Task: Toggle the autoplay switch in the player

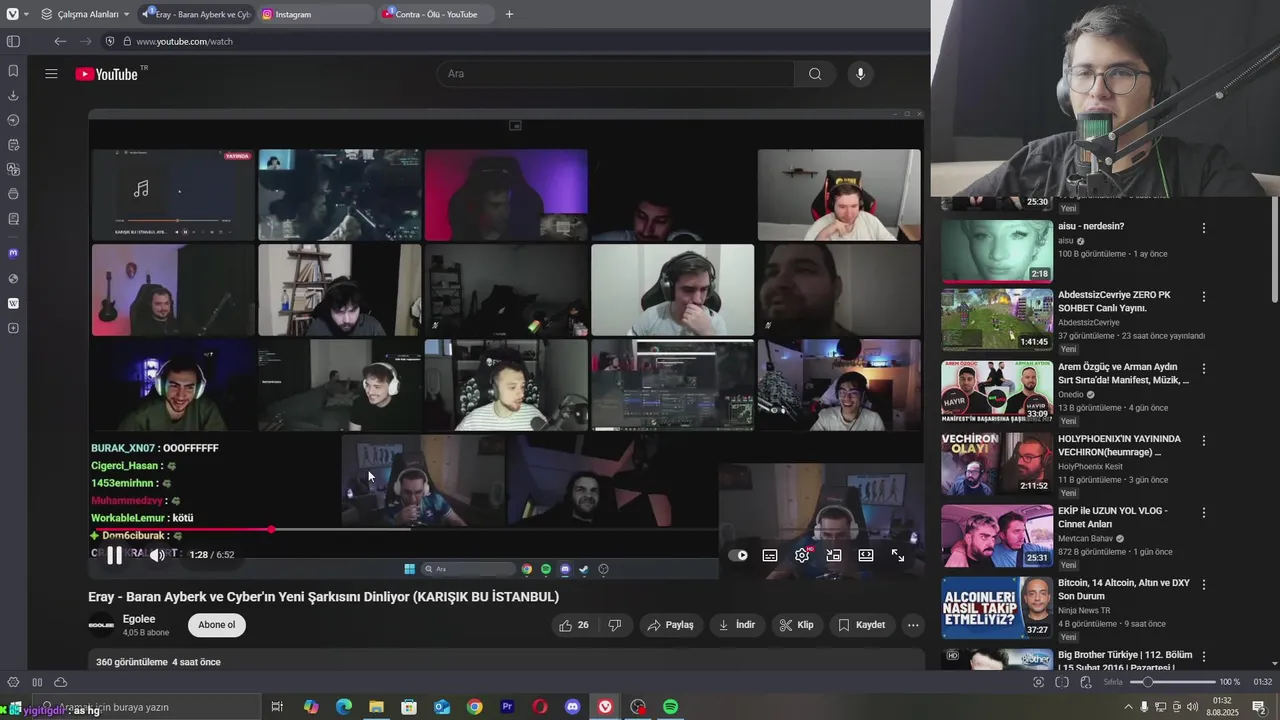Action: (x=738, y=555)
